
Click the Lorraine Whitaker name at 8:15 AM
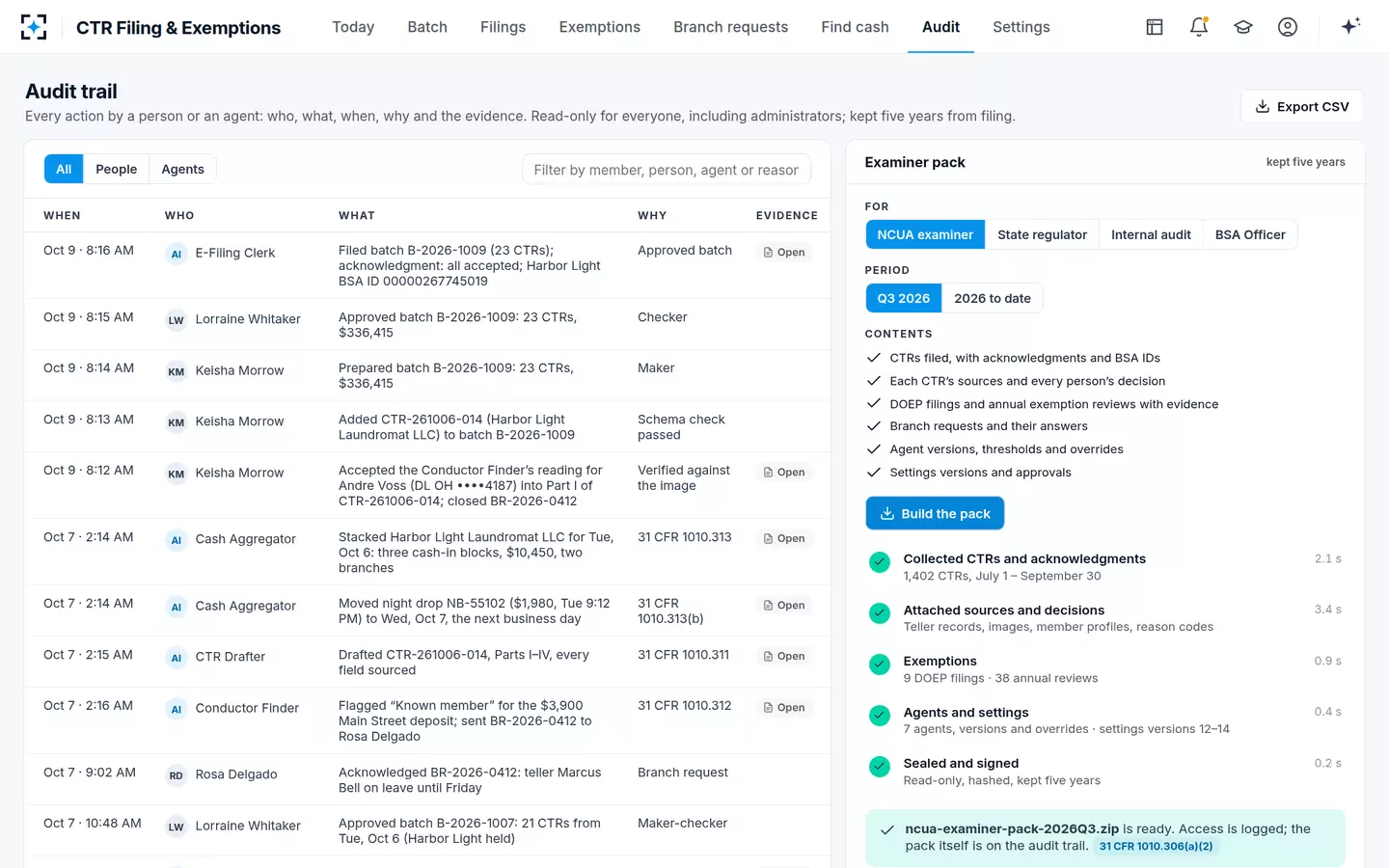(248, 319)
